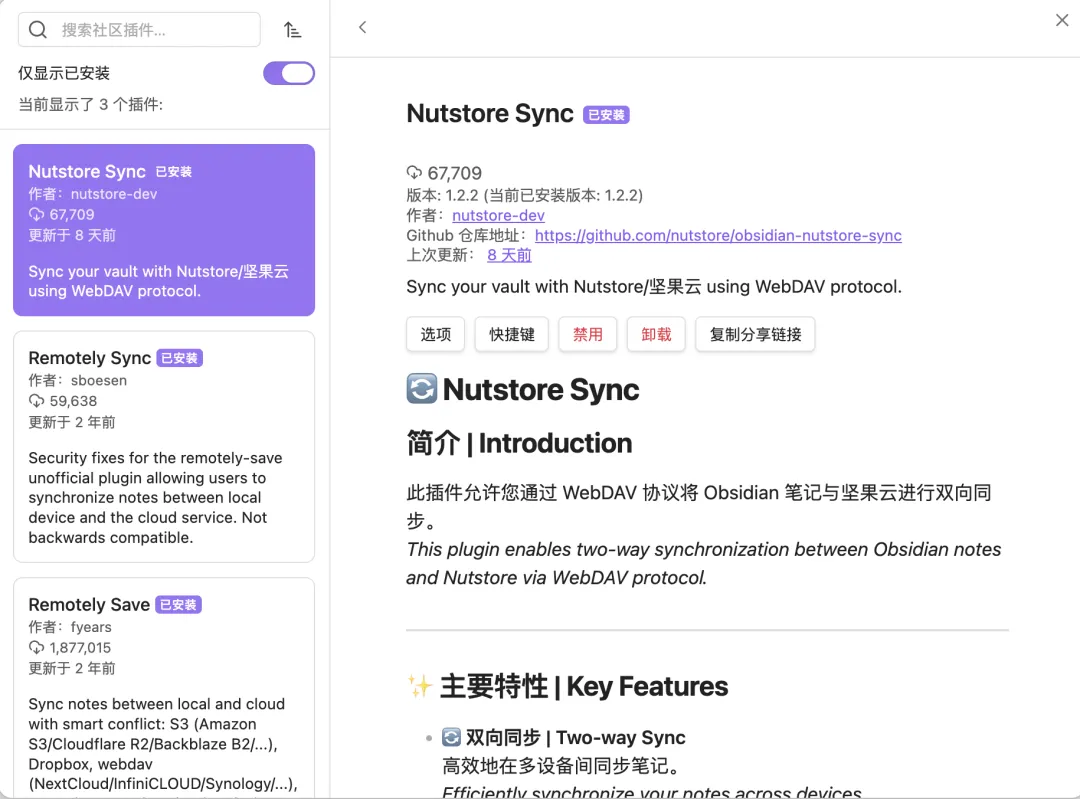Screen dimensions: 1080x799
Task: Select the Remotely Sync plugin card
Action: coord(164,446)
